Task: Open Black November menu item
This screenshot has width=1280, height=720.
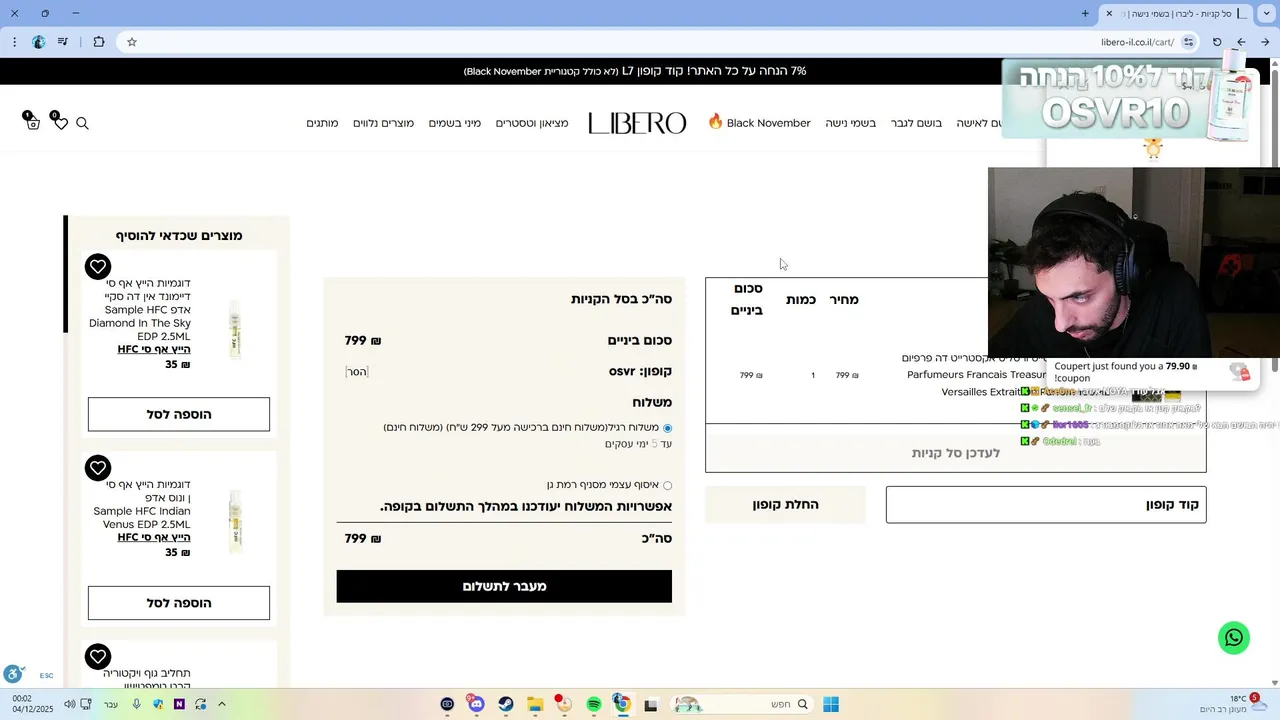Action: 759,123
